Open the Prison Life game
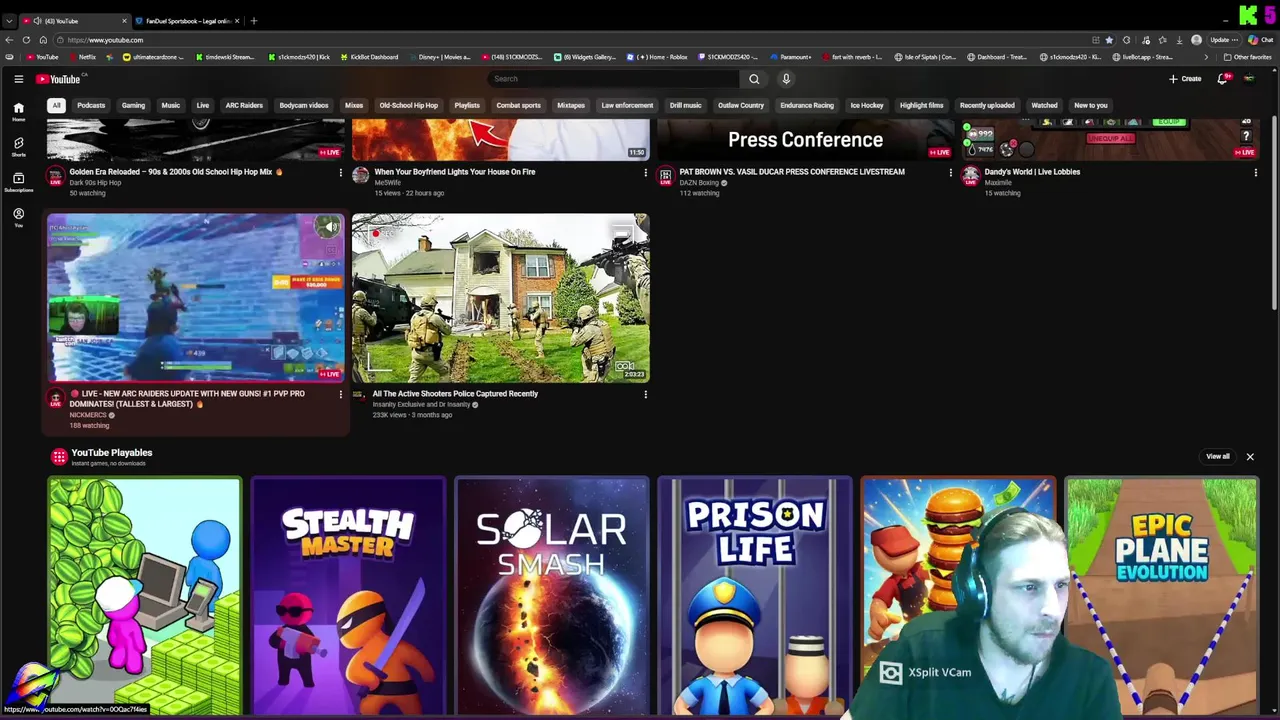The width and height of the screenshot is (1280, 720). point(755,597)
